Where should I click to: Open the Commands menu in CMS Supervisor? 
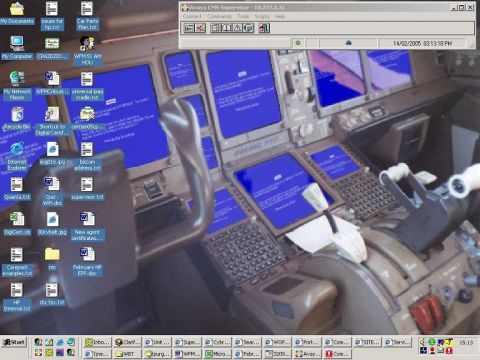(x=219, y=16)
